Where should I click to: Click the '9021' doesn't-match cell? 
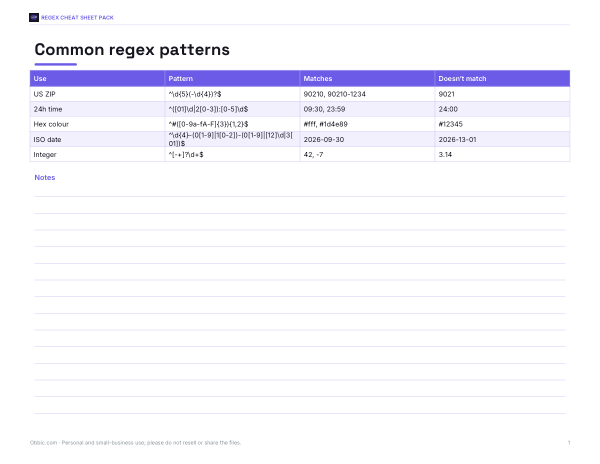502,94
